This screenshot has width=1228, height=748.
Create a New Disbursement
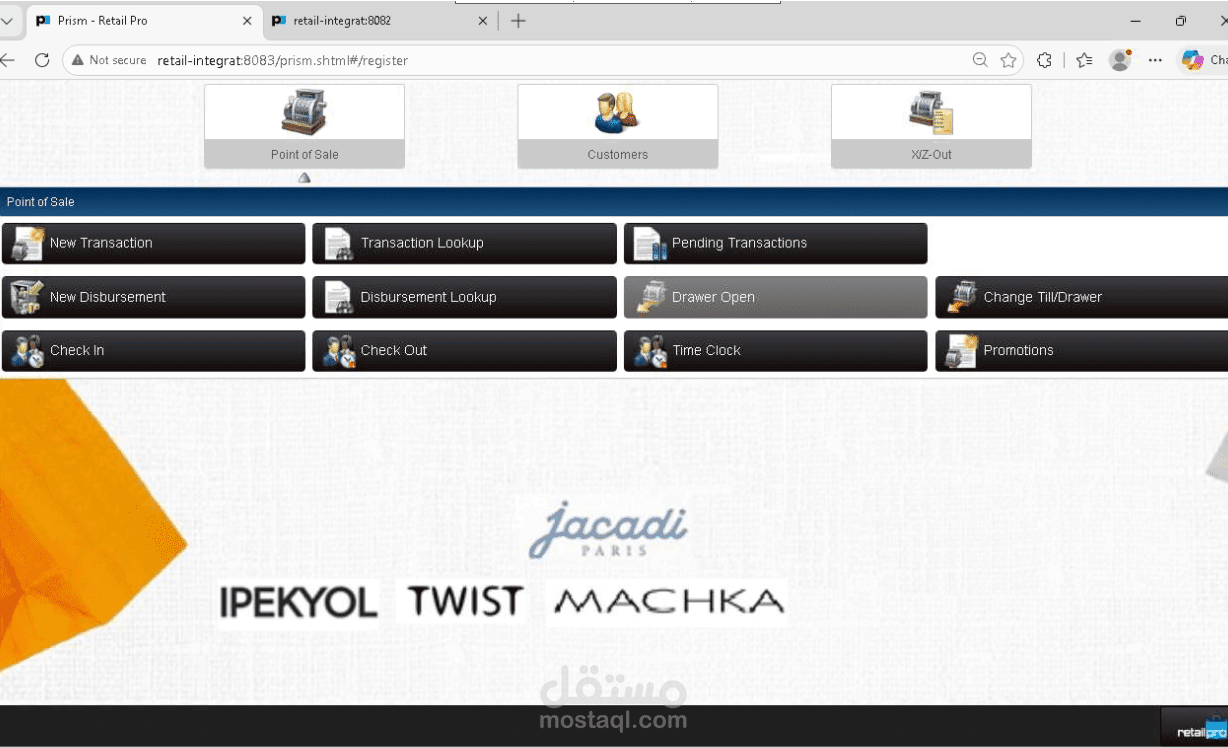tap(153, 297)
